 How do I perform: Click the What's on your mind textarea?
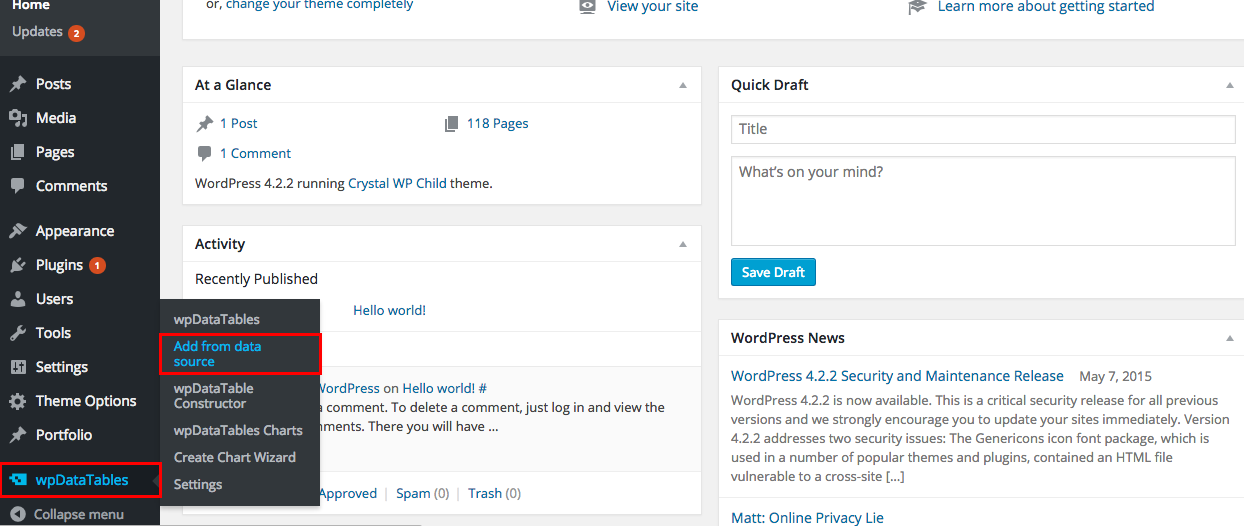point(983,201)
